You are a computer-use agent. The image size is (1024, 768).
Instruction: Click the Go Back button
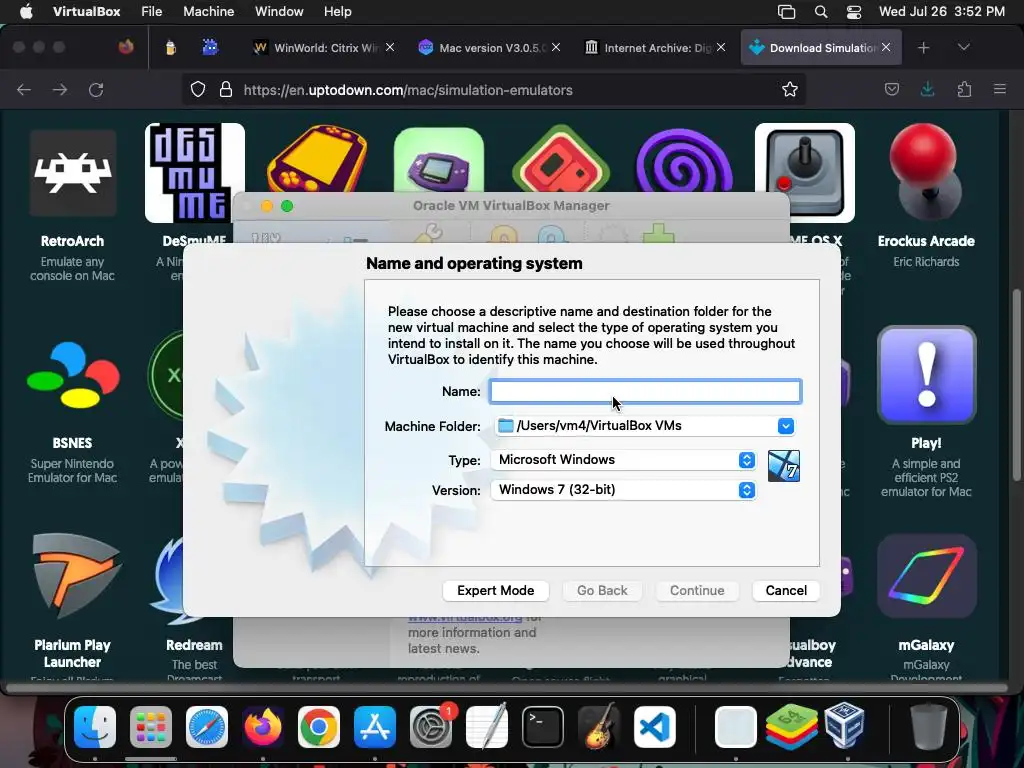602,590
